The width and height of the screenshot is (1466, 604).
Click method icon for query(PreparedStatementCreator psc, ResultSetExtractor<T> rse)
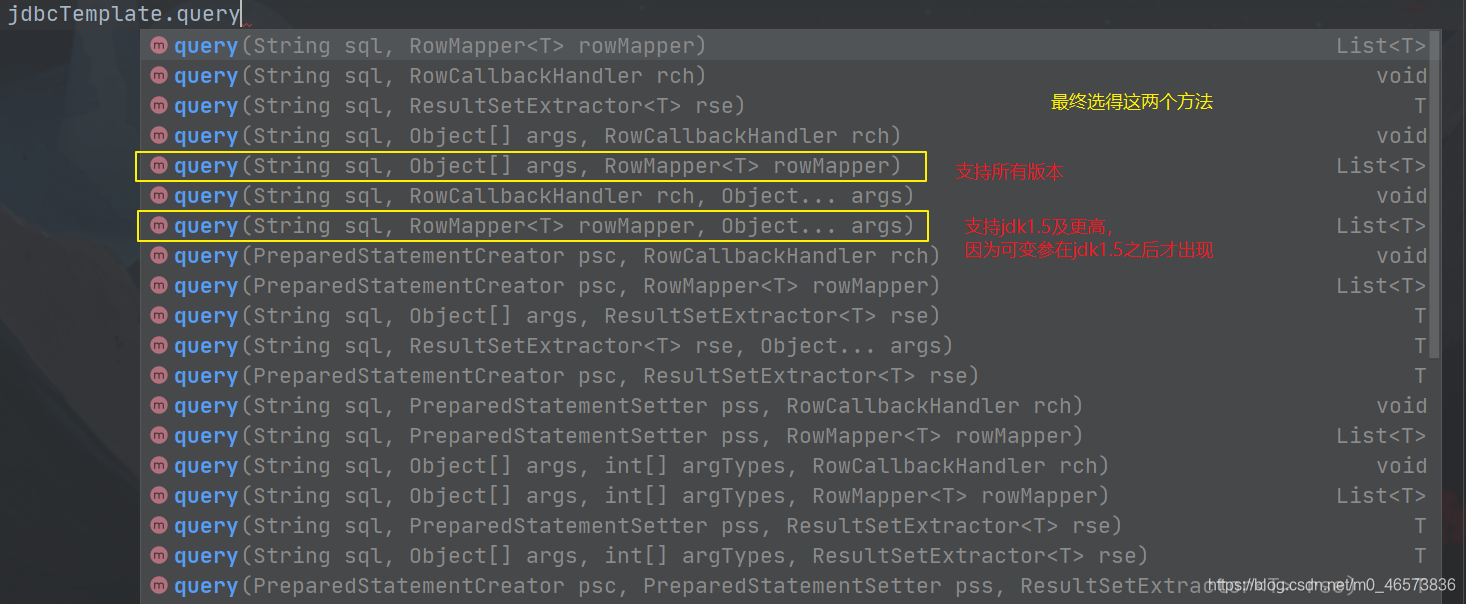tap(158, 376)
